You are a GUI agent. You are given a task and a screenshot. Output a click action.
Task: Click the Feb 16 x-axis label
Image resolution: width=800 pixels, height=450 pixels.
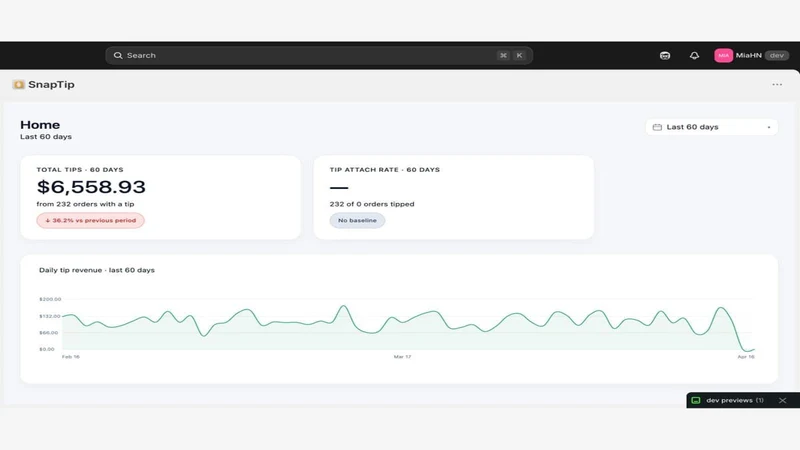[71, 357]
